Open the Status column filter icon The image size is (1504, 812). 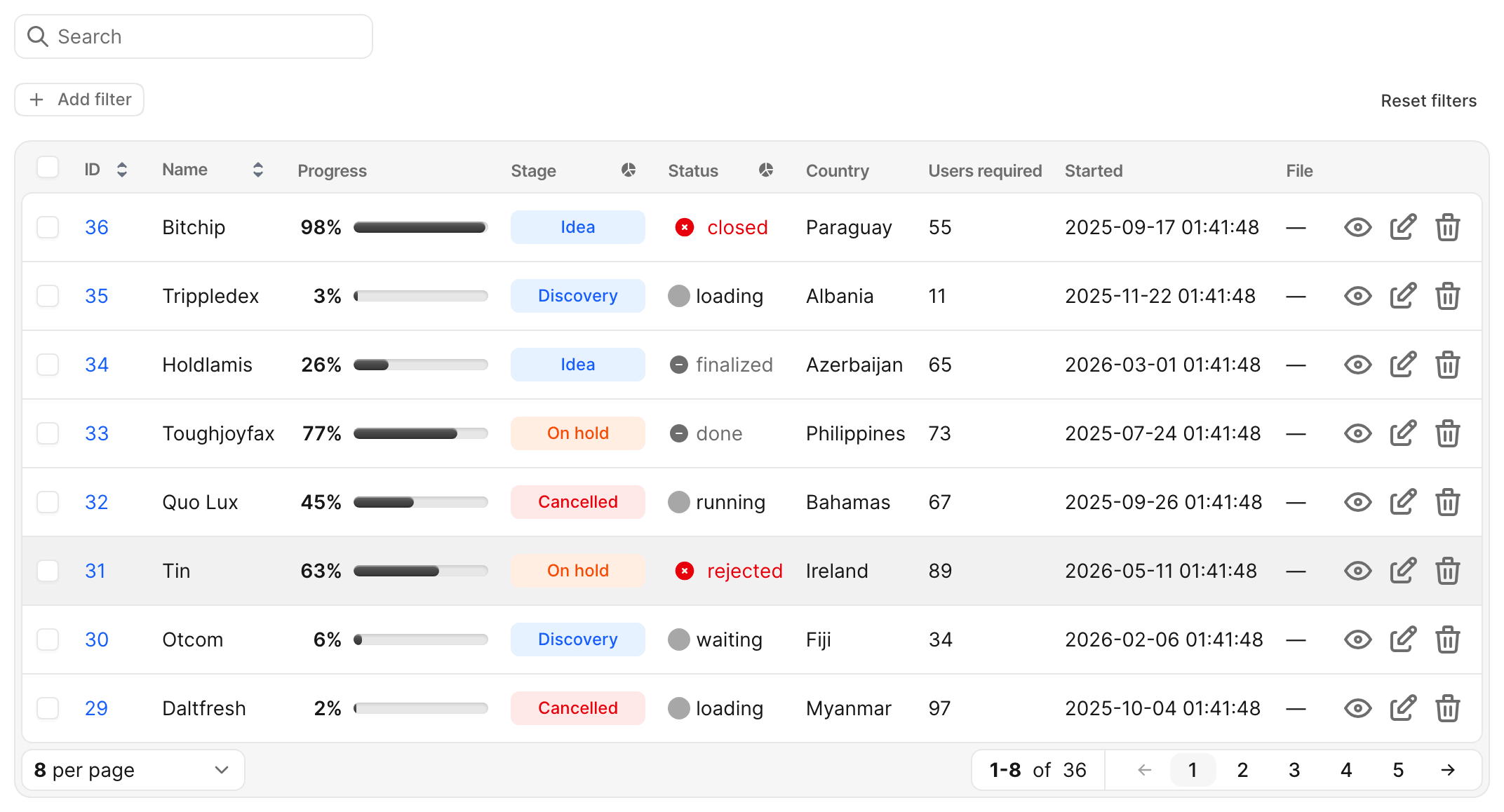766,170
